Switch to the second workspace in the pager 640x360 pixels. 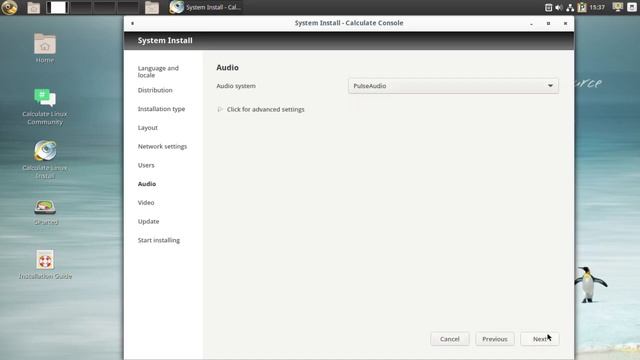[x=80, y=7]
